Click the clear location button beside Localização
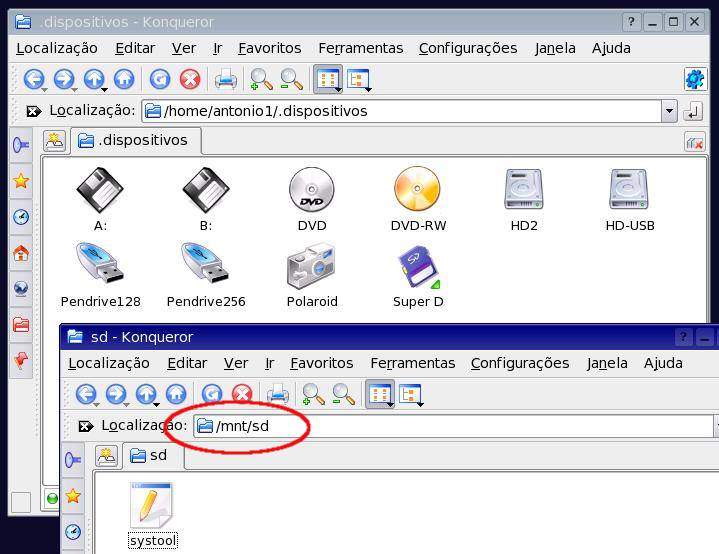 point(33,111)
